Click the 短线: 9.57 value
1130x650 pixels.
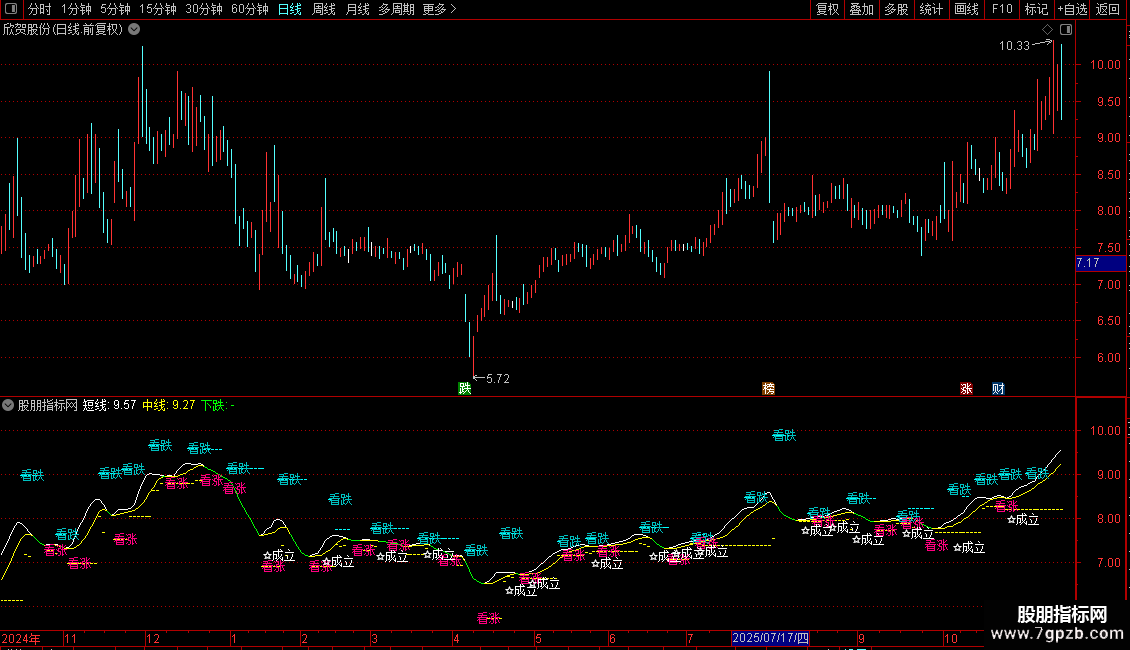coord(110,405)
